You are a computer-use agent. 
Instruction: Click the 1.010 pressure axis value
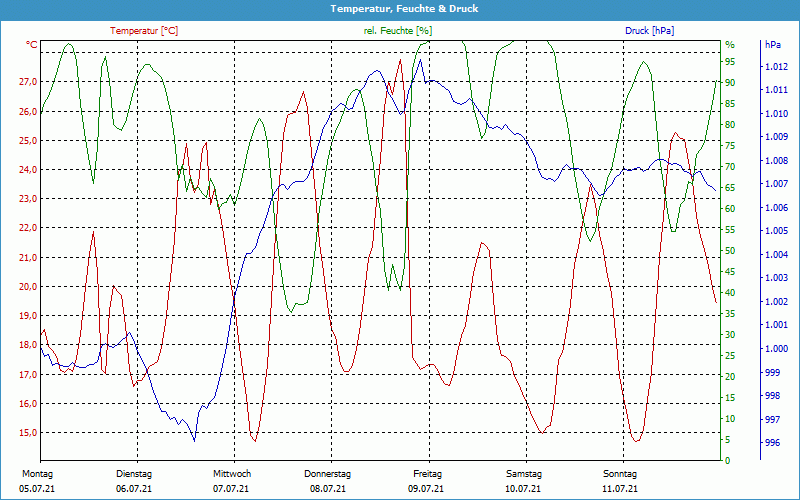776,113
